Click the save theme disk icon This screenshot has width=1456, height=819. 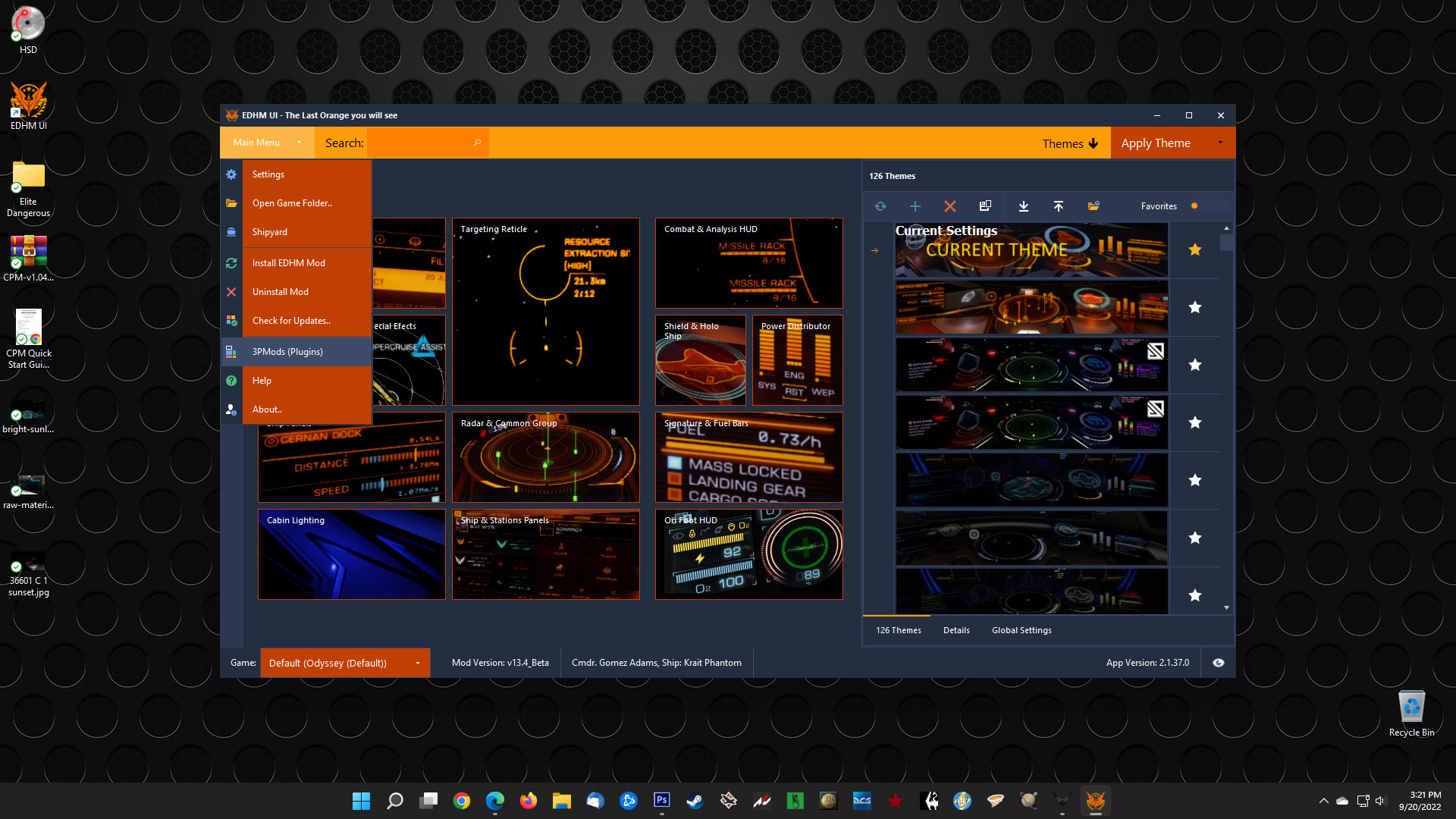pos(985,206)
